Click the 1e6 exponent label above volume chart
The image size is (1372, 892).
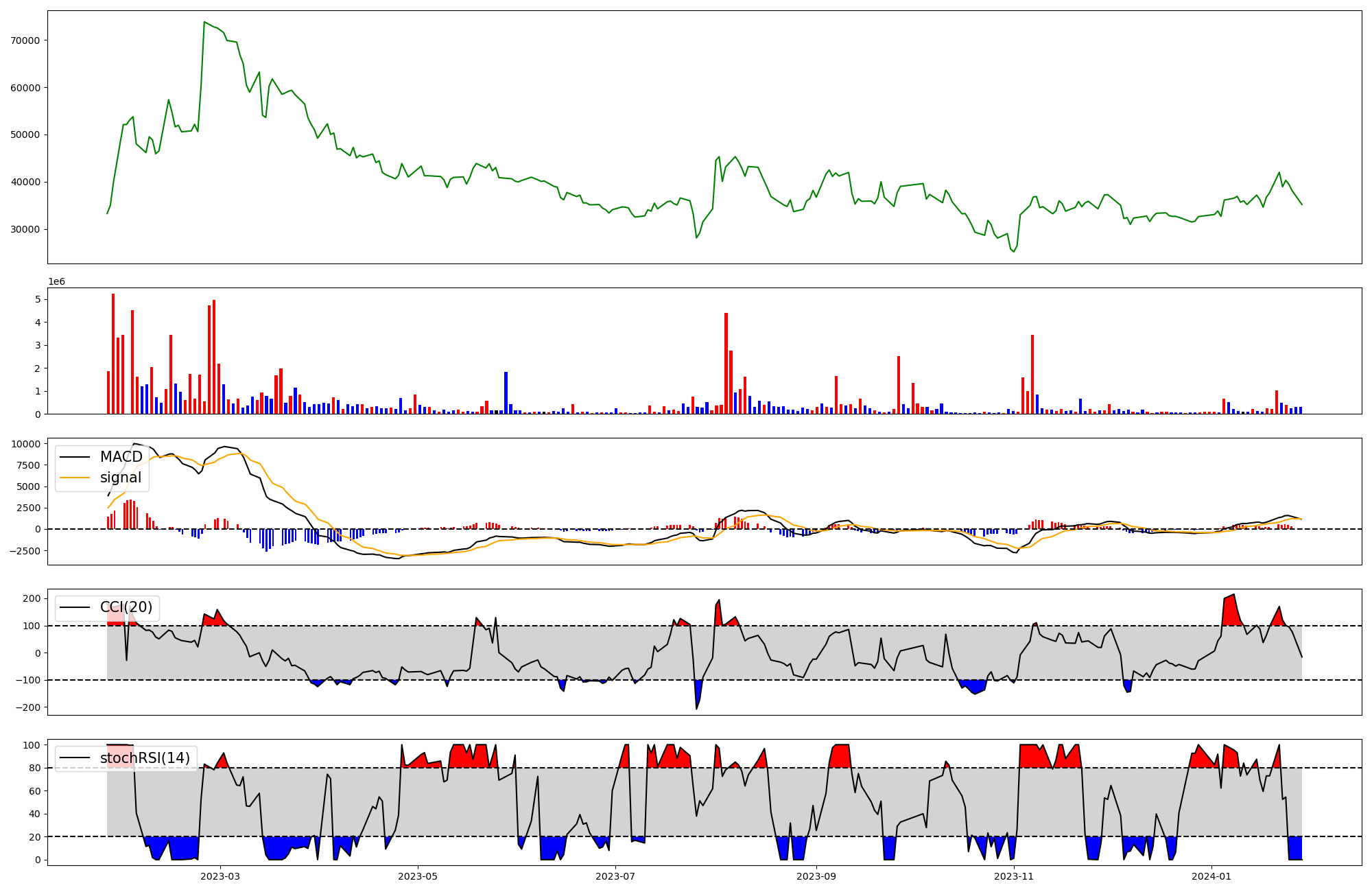click(56, 282)
